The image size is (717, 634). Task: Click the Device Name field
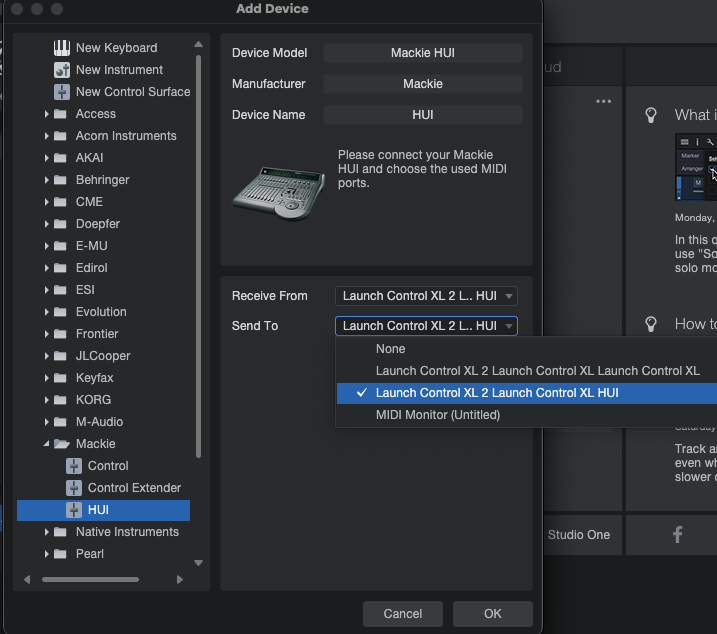click(423, 115)
